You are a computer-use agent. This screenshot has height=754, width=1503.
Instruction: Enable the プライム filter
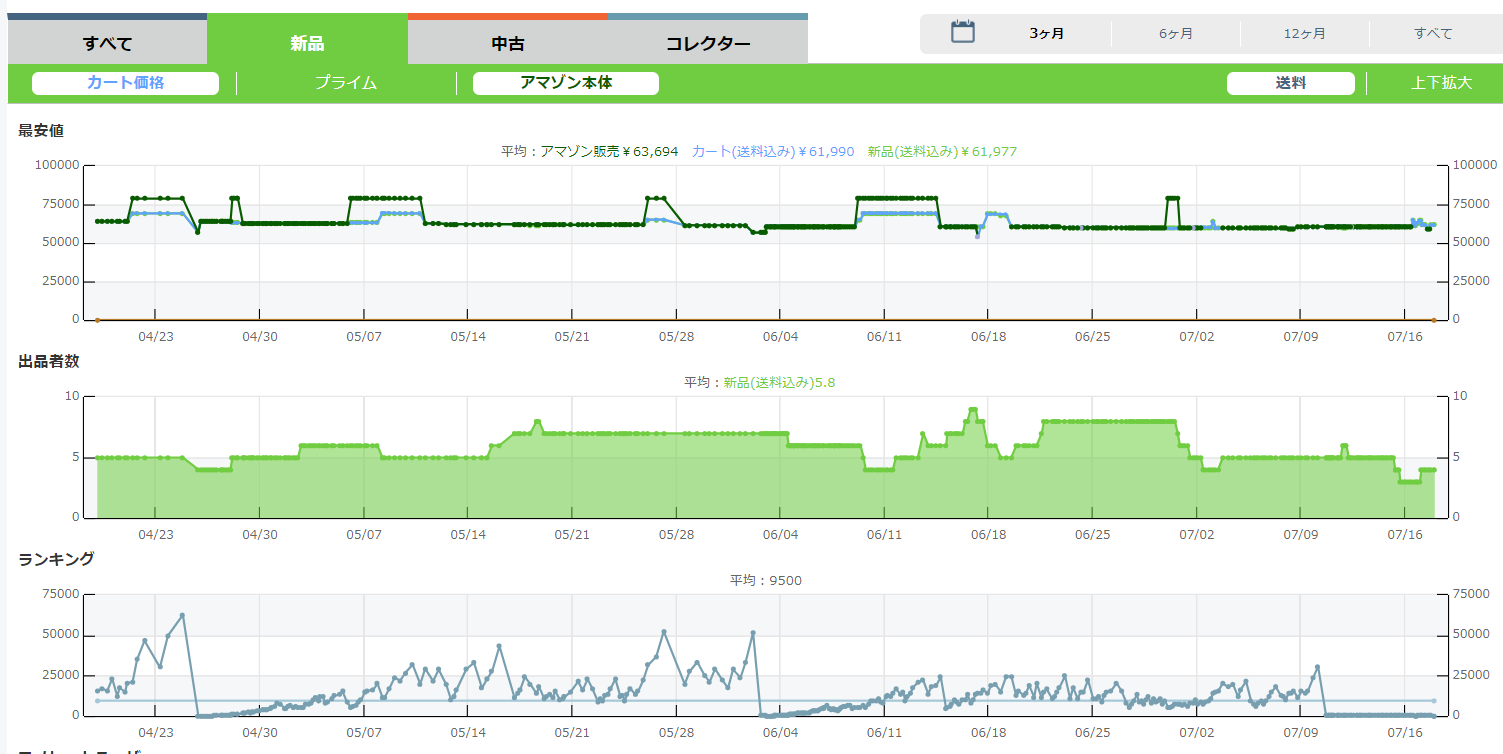[x=346, y=83]
